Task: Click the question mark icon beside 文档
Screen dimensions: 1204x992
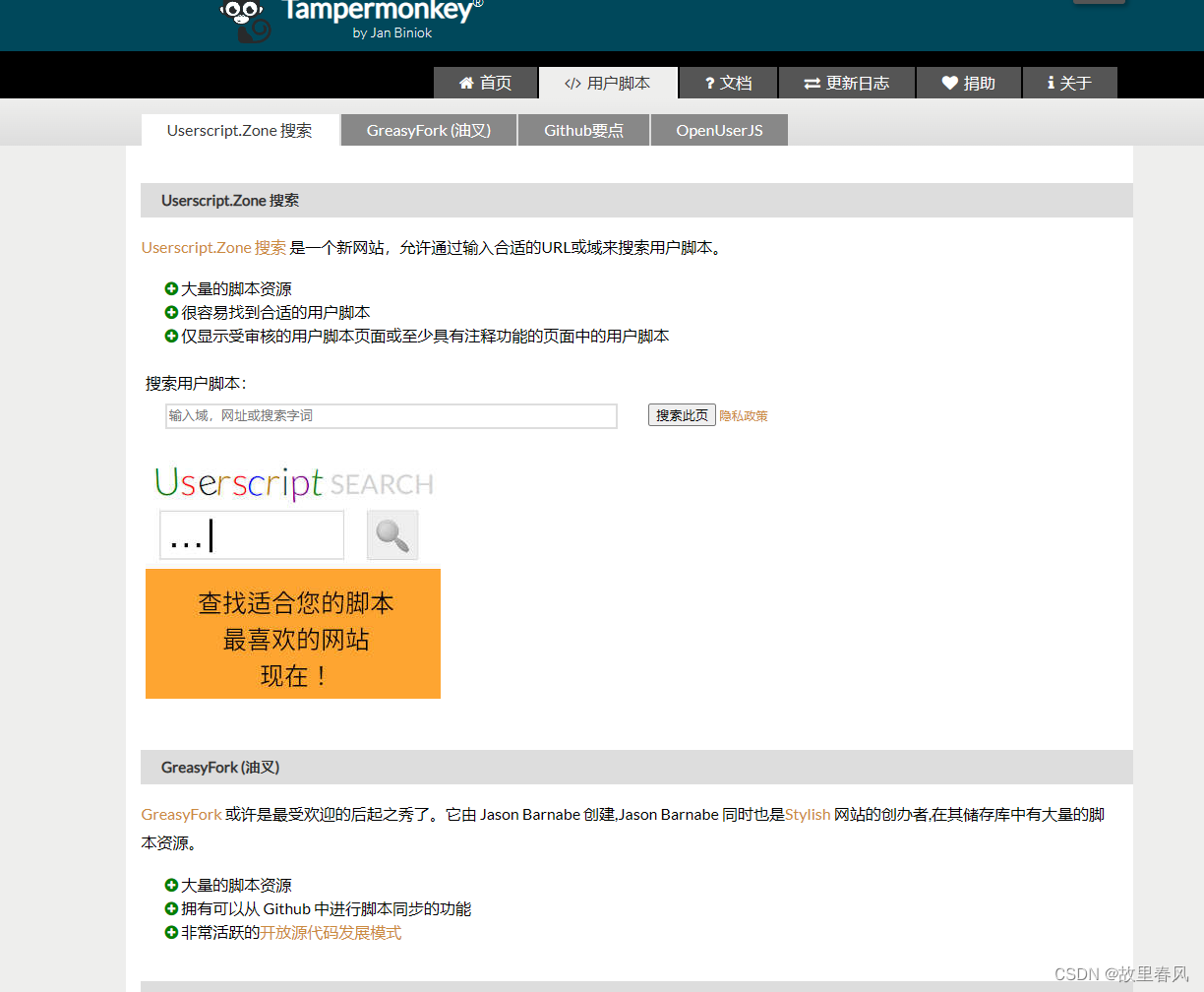Action: pyautogui.click(x=709, y=84)
